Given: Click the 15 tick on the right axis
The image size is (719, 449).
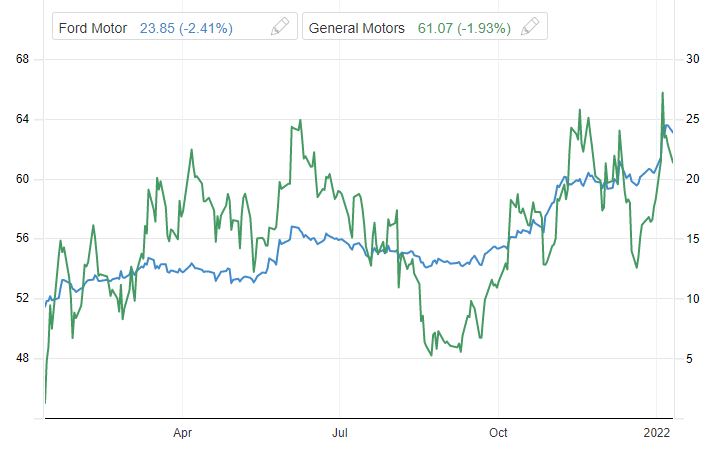Looking at the screenshot, I should (690, 239).
